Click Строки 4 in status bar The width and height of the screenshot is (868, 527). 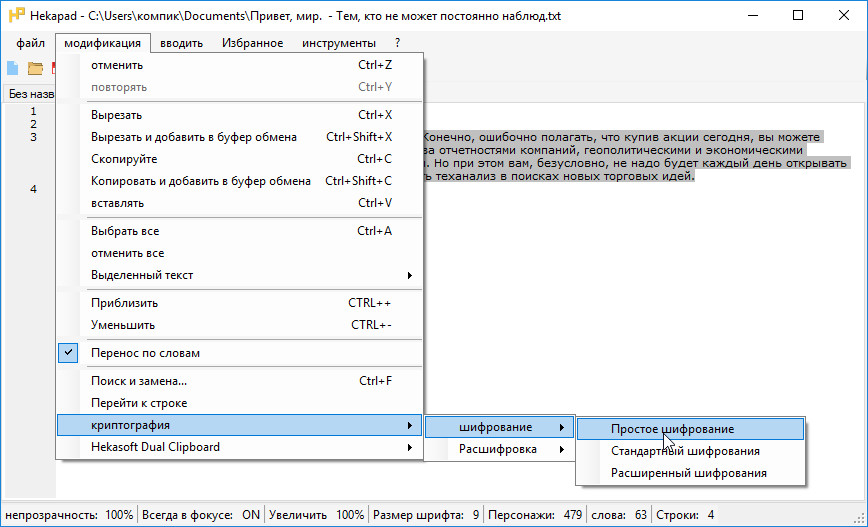(685, 515)
